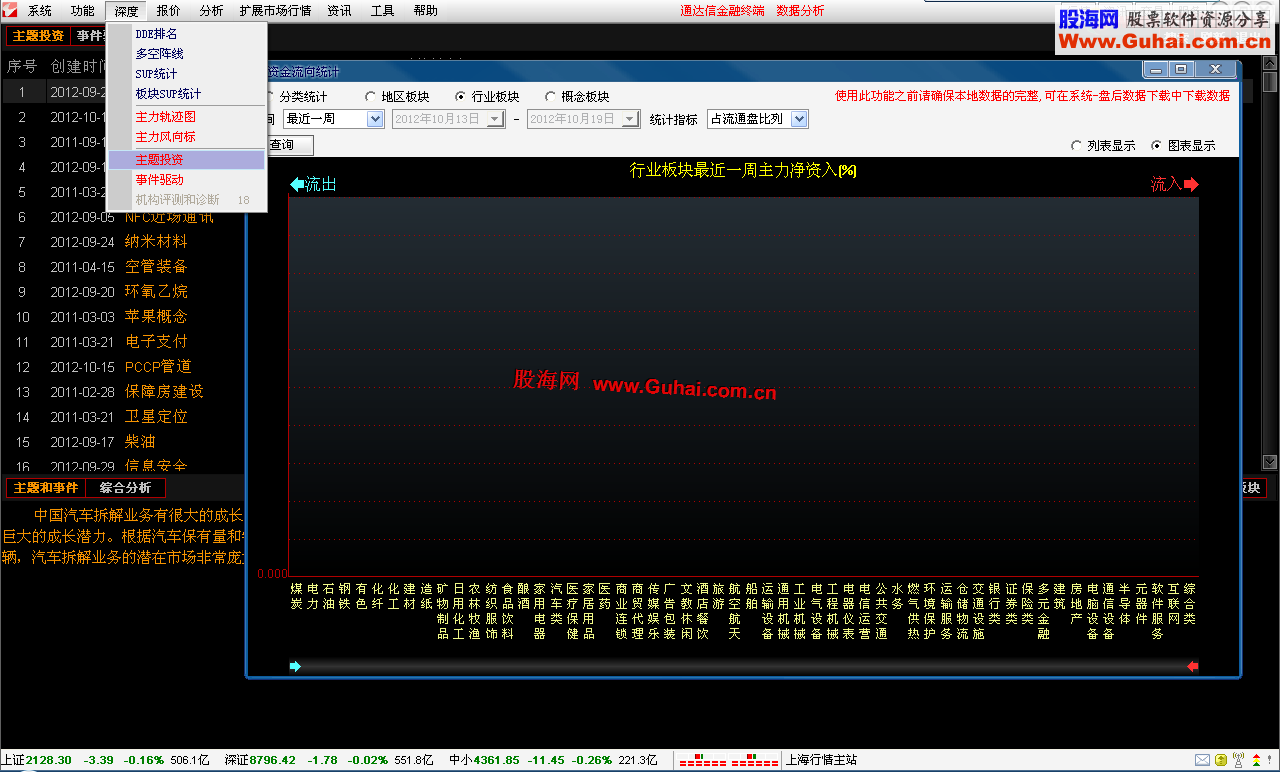Click the red-green up/down arrows status icon

[1254, 761]
